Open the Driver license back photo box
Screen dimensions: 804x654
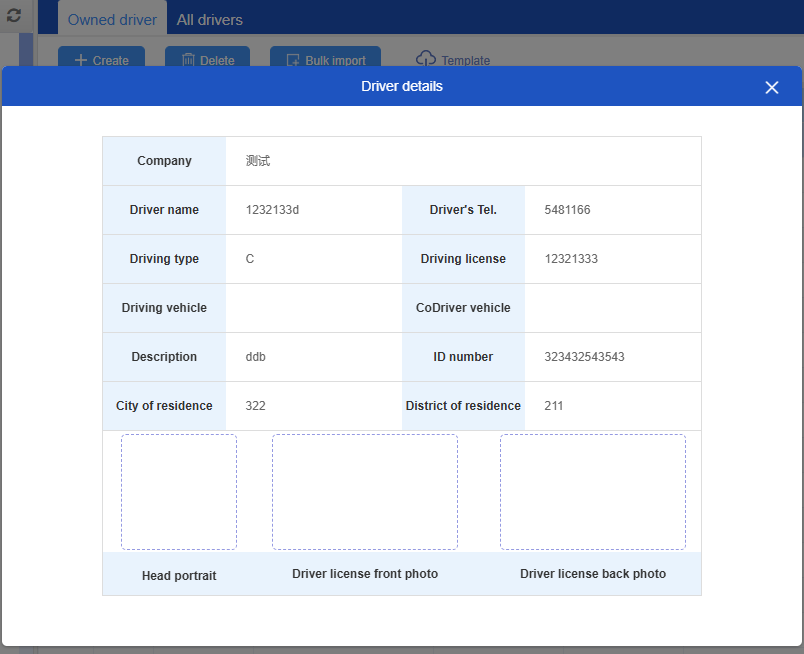click(593, 492)
